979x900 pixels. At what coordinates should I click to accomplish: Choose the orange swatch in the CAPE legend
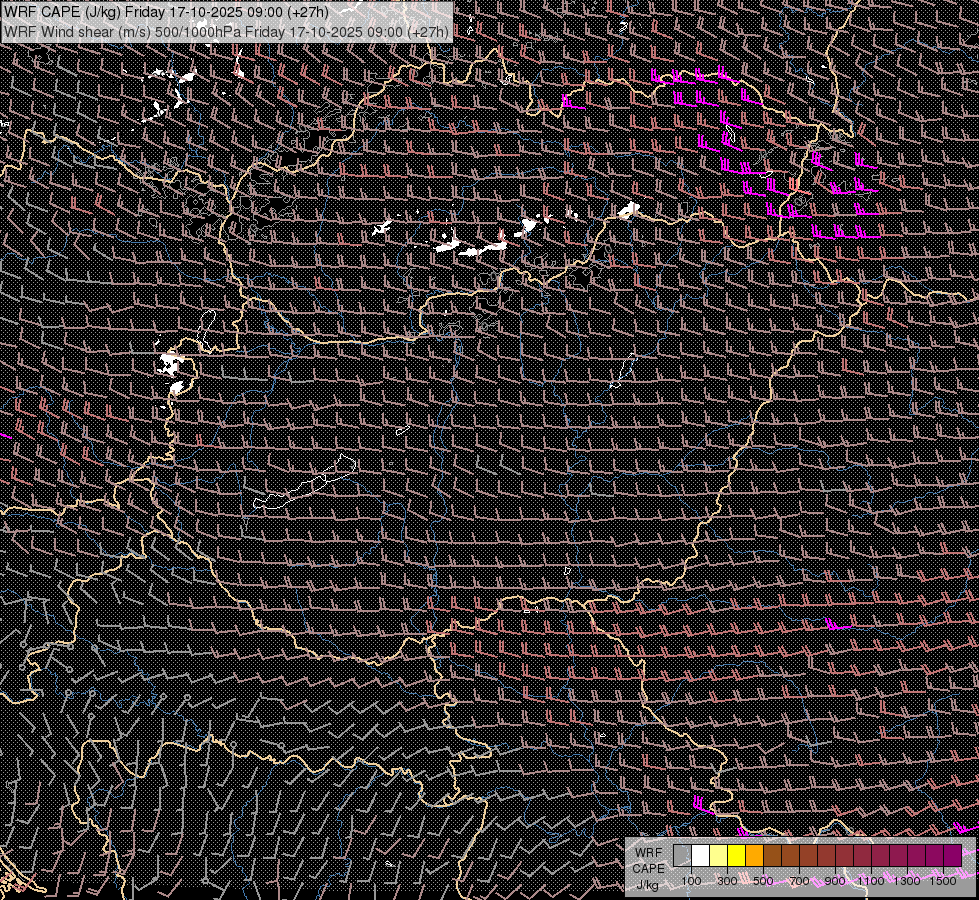(754, 856)
